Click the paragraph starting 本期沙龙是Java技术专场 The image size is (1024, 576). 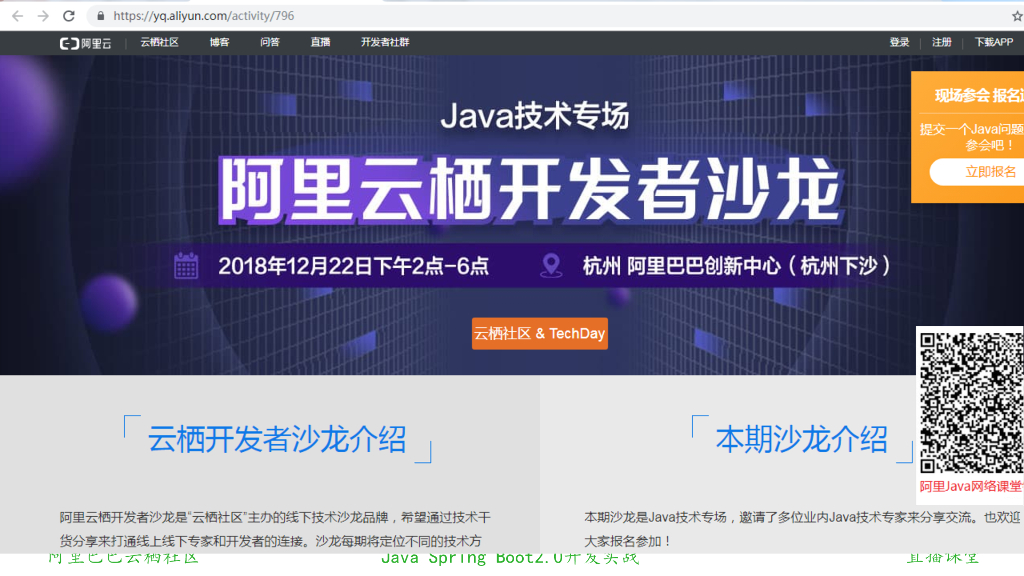click(x=803, y=529)
